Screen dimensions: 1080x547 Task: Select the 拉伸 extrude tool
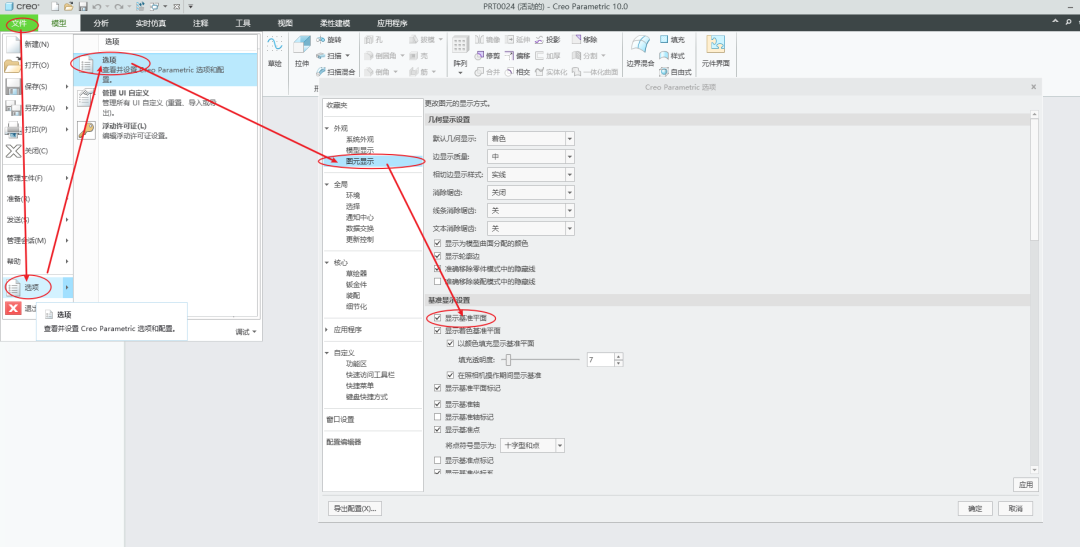[302, 52]
